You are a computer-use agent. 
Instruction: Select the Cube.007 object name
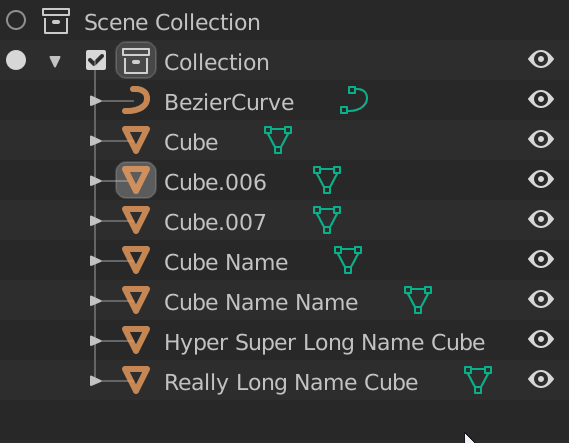(215, 222)
